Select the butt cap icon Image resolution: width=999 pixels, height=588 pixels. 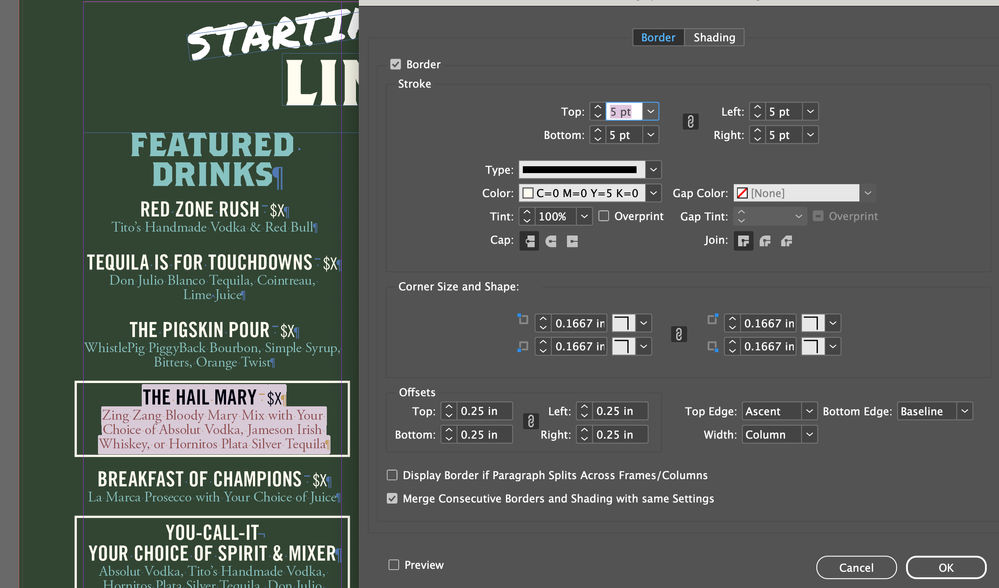[x=529, y=241]
